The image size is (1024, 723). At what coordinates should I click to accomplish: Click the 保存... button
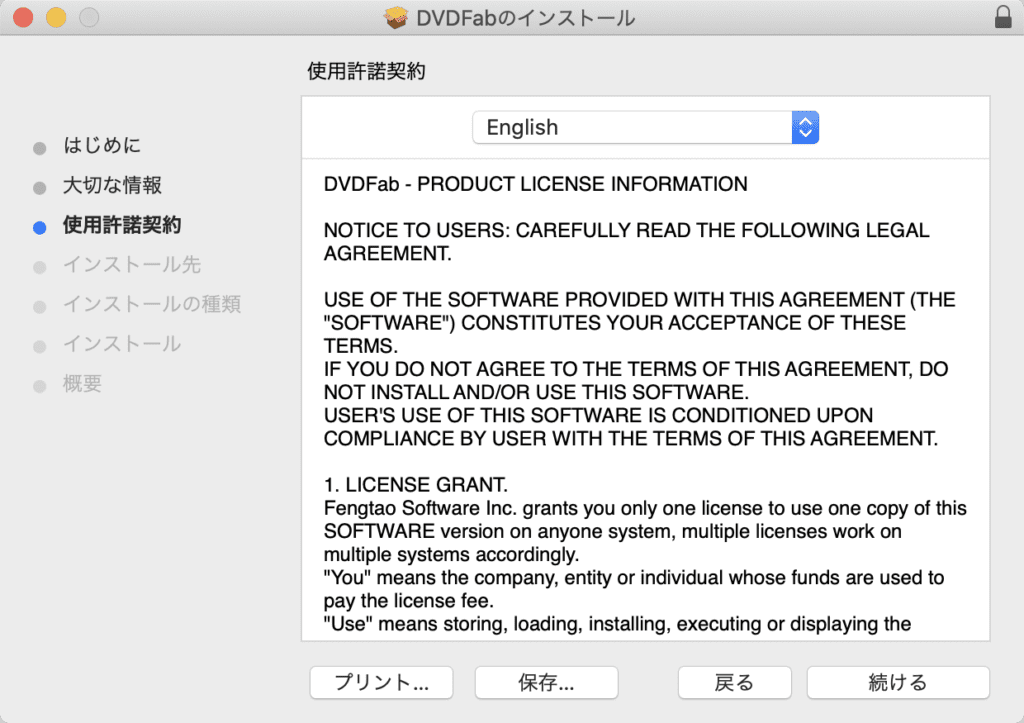547,683
